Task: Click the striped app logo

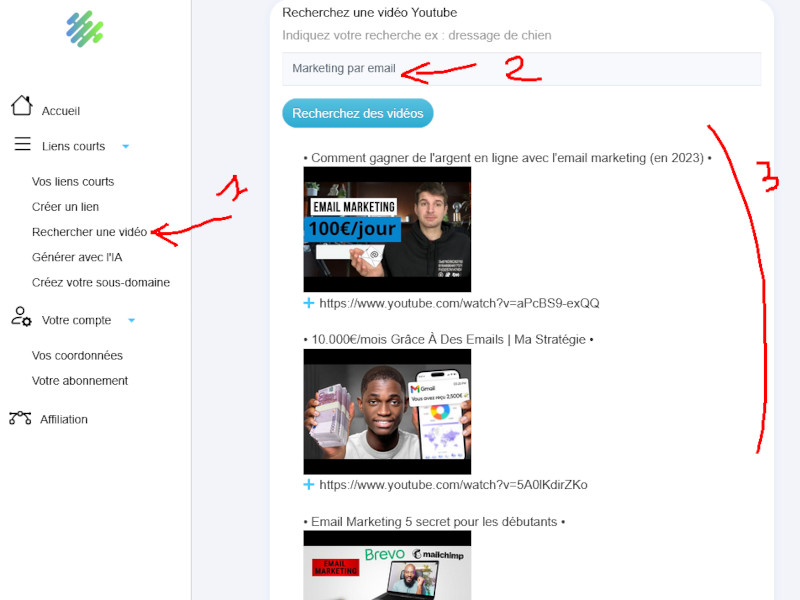Action: pyautogui.click(x=85, y=29)
